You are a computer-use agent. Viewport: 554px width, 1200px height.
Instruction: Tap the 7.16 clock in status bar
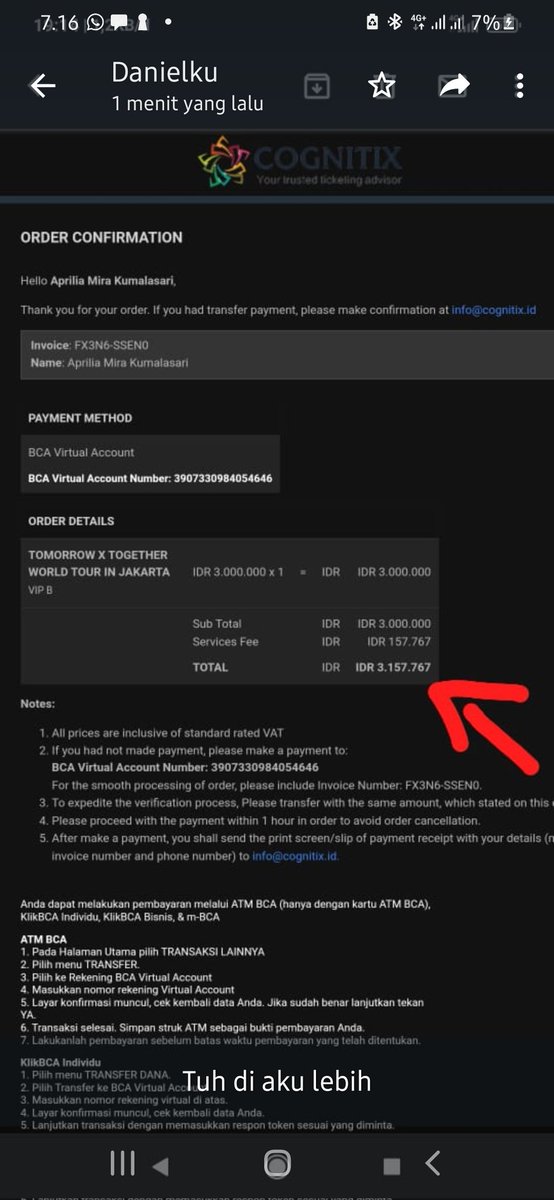[59, 21]
